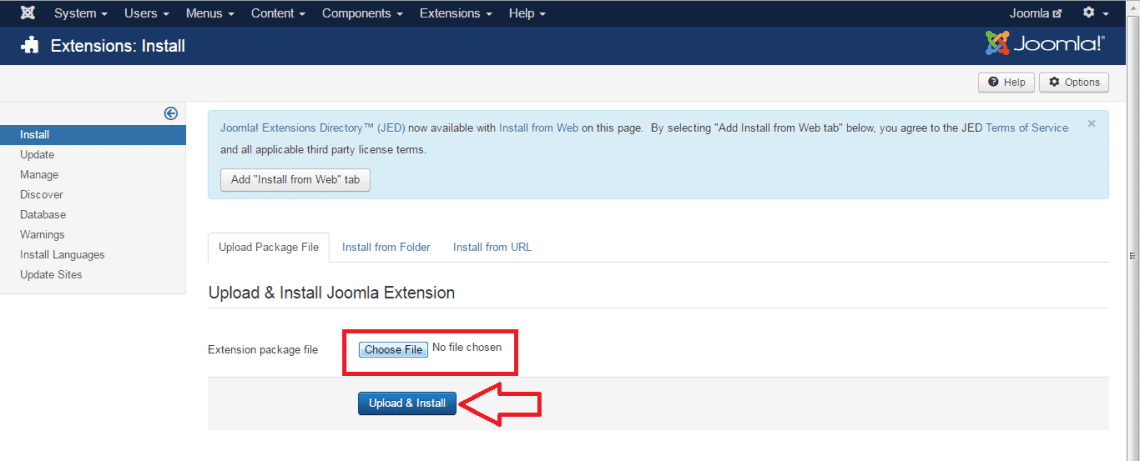Open the Help button with question icon

[x=1006, y=82]
